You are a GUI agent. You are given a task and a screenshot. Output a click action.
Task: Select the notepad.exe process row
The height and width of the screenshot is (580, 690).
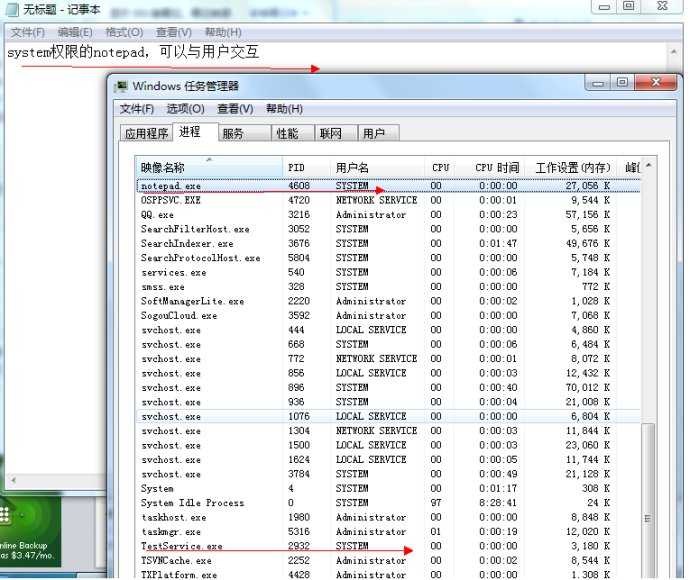(x=388, y=186)
